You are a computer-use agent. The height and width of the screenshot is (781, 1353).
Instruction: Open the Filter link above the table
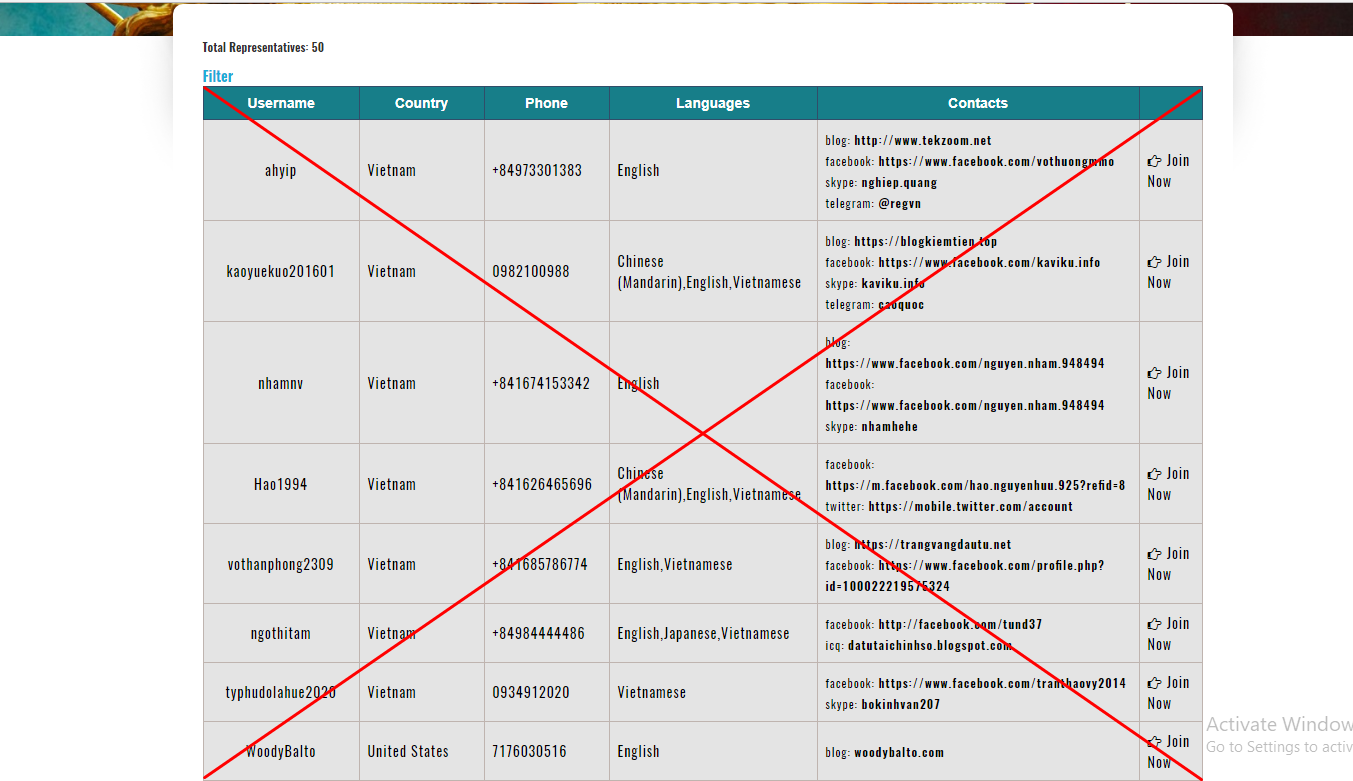[x=218, y=76]
